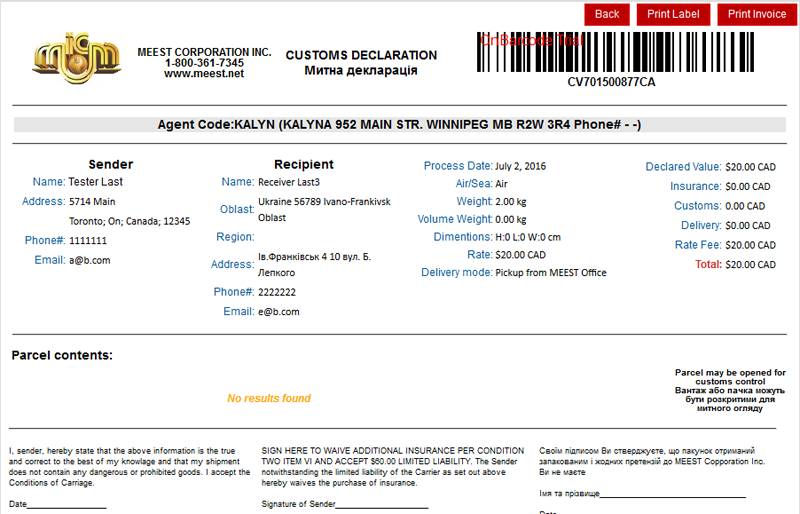Select recipient phone 2222222
Screen dimensions: 800x514
point(277,292)
